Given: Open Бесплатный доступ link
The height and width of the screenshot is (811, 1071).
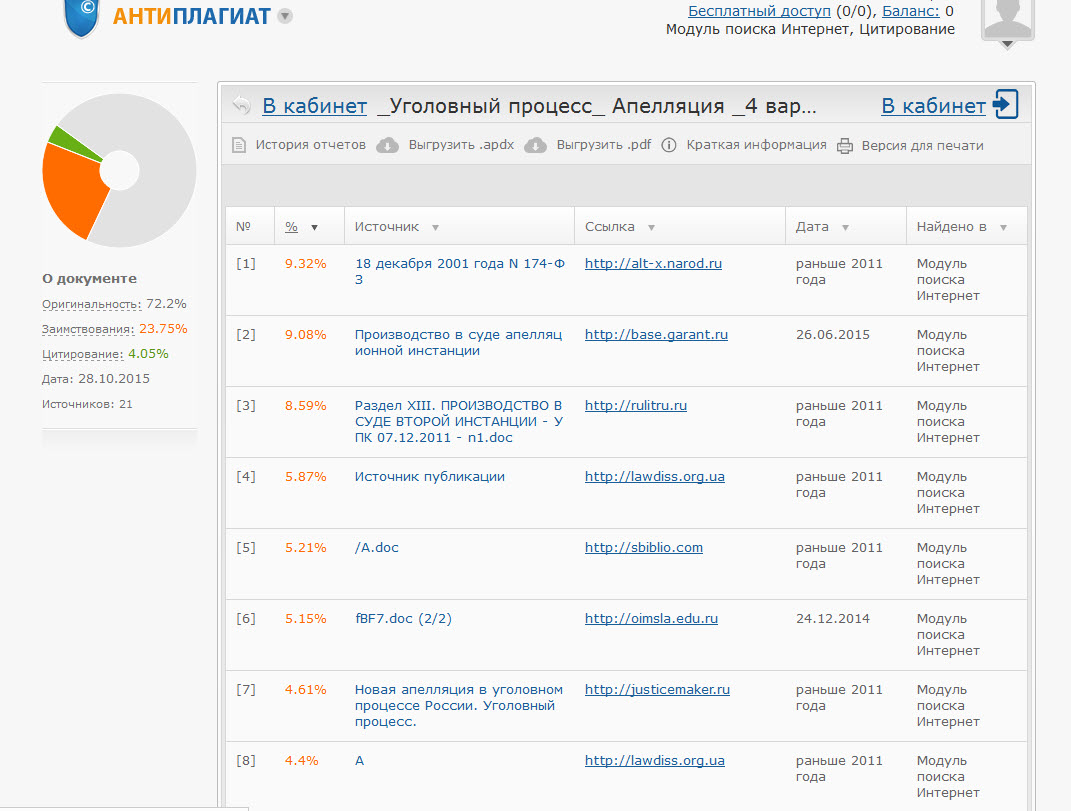Looking at the screenshot, I should pyautogui.click(x=759, y=11).
